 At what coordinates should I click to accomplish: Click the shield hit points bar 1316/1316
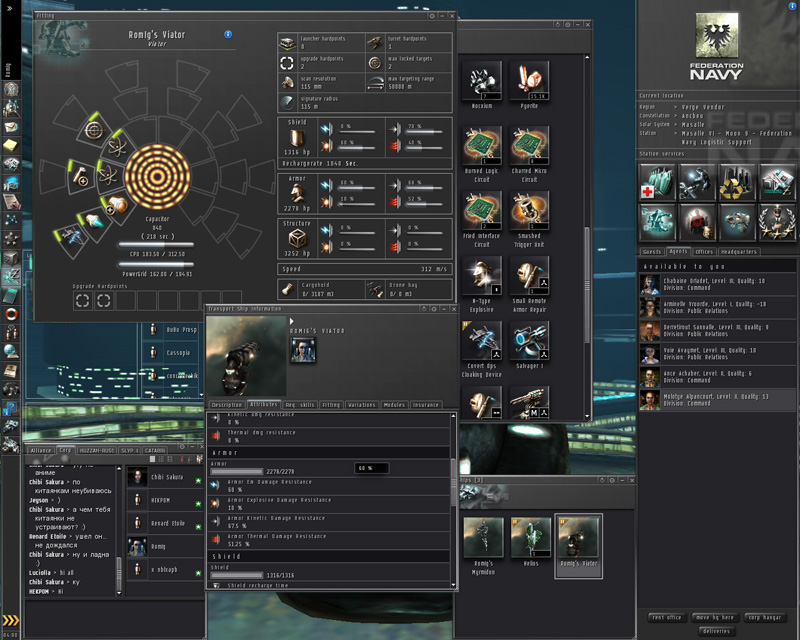237,575
